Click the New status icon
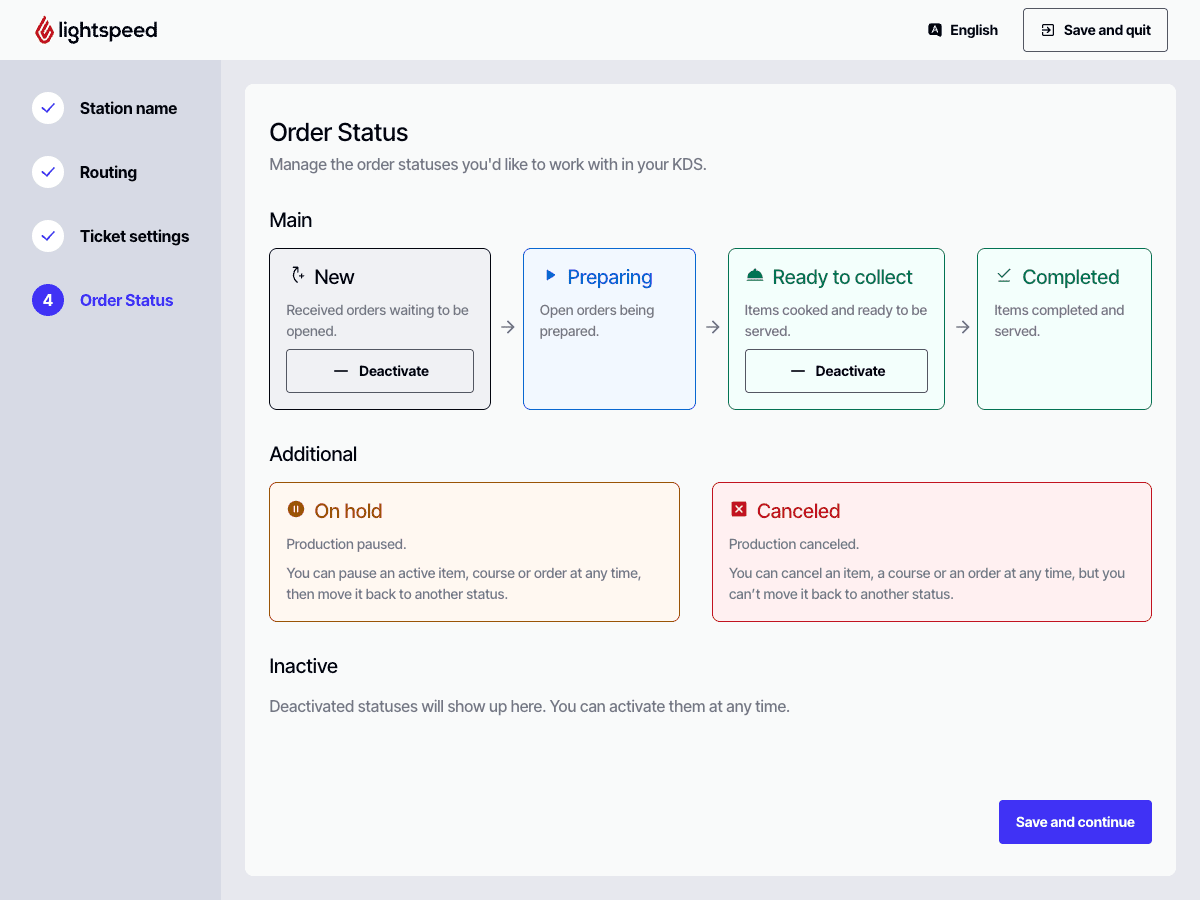 coord(297,276)
